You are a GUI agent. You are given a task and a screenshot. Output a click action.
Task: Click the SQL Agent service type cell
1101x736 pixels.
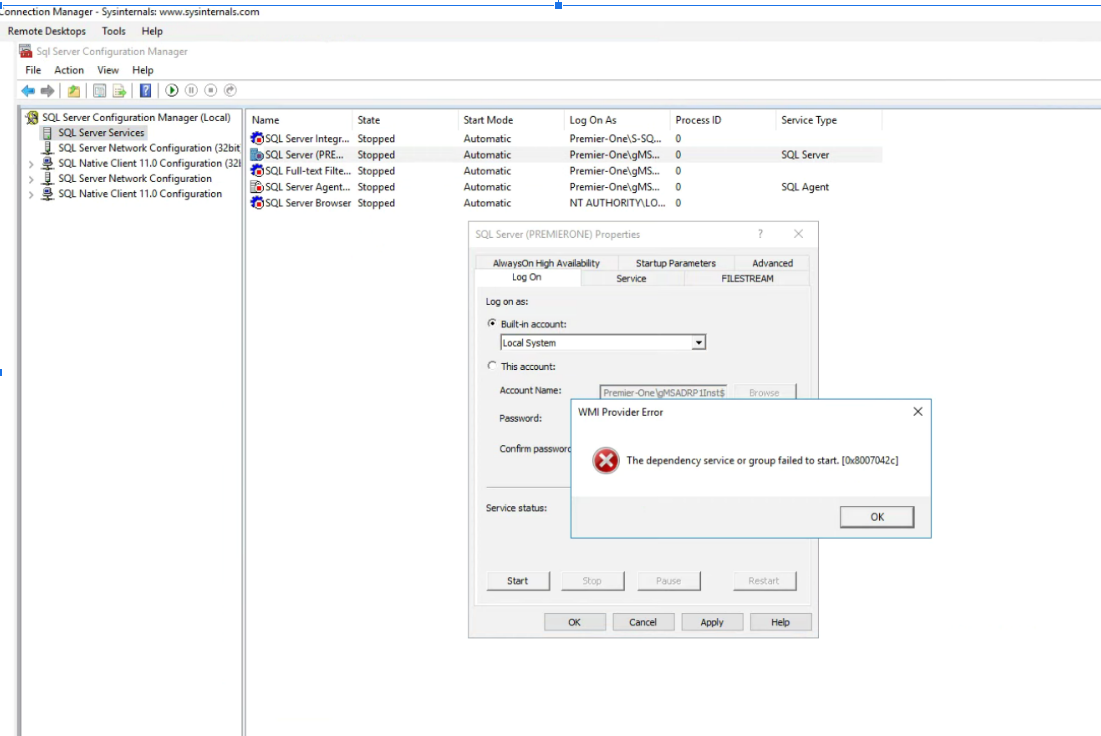click(805, 187)
